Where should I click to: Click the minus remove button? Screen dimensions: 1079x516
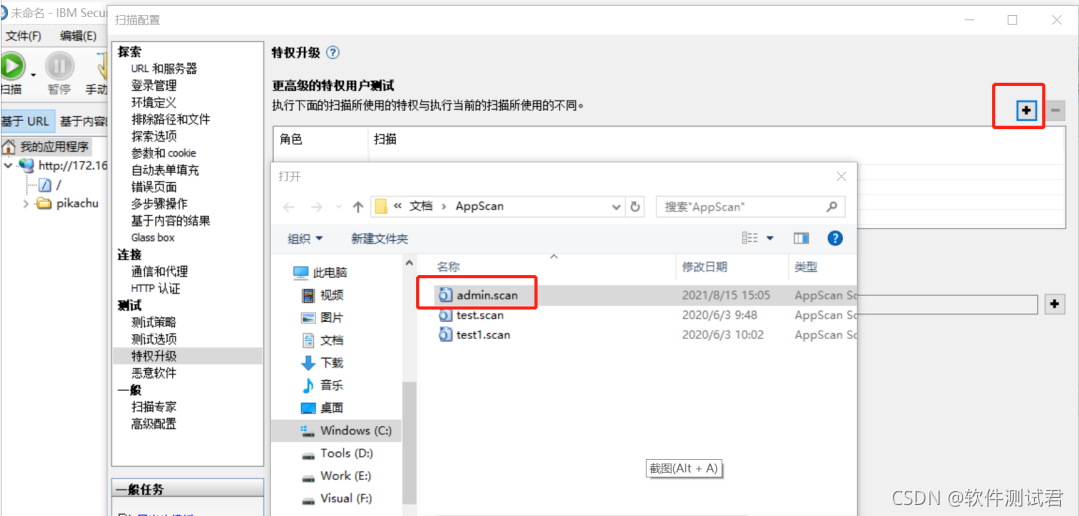tap(1056, 109)
